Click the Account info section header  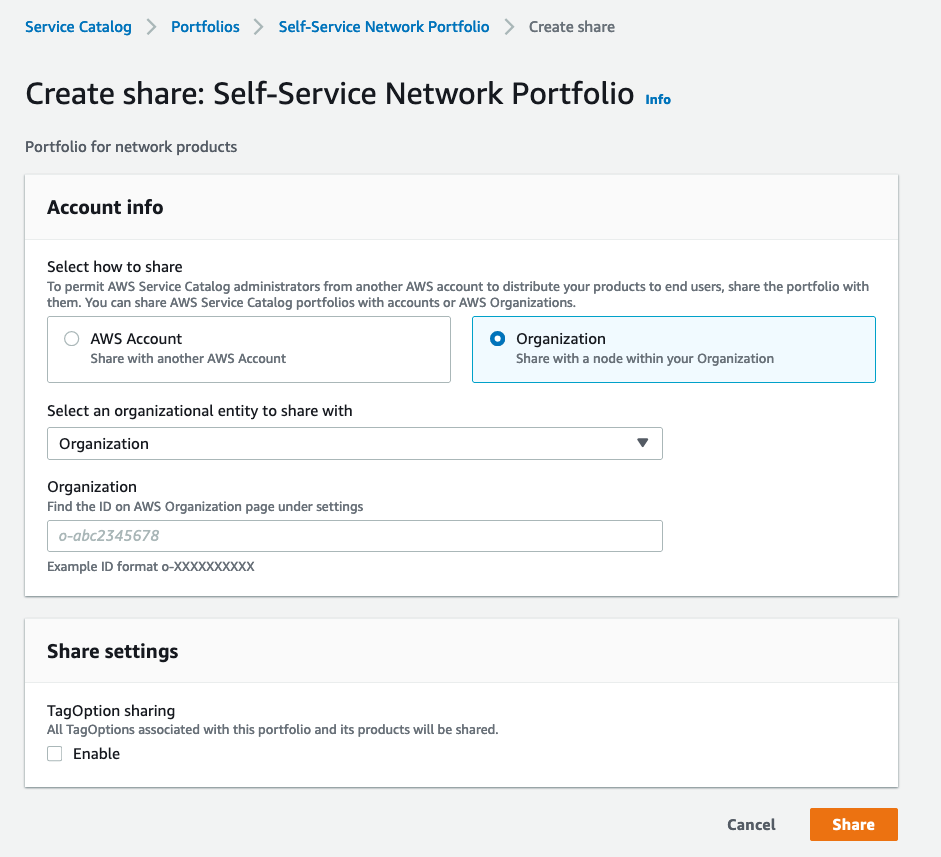click(x=105, y=207)
